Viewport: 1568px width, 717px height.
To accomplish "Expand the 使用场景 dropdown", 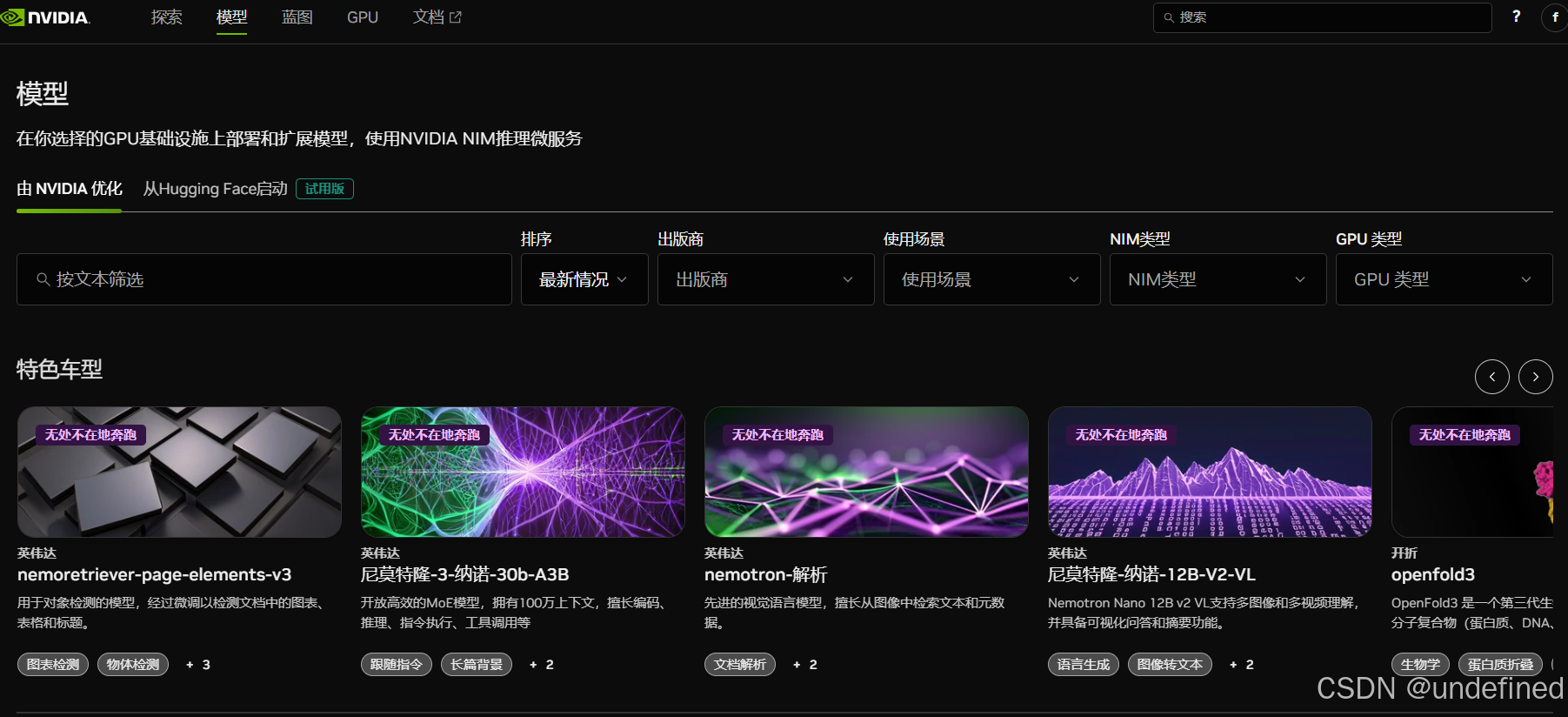I will (992, 279).
